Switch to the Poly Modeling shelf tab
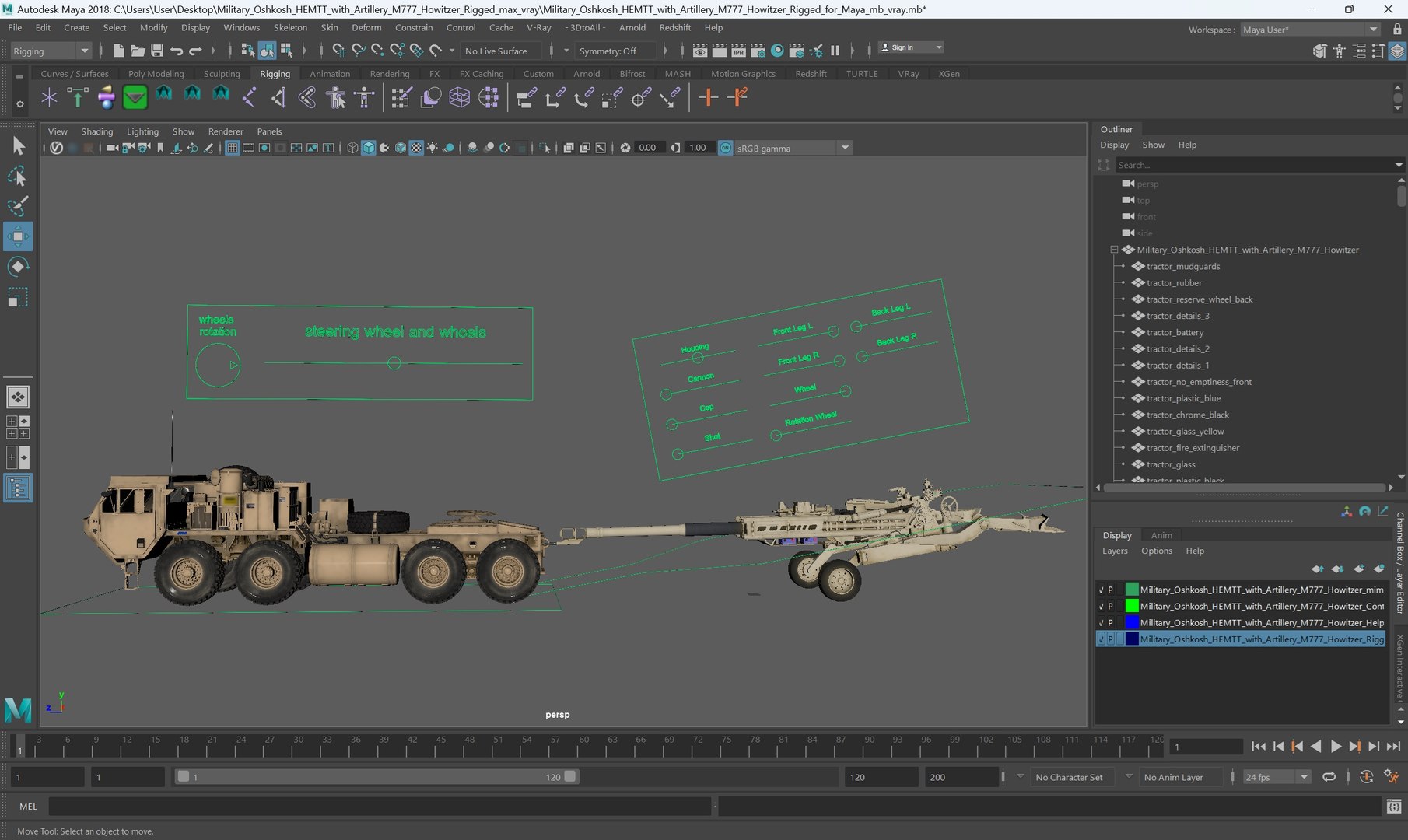 156,74
